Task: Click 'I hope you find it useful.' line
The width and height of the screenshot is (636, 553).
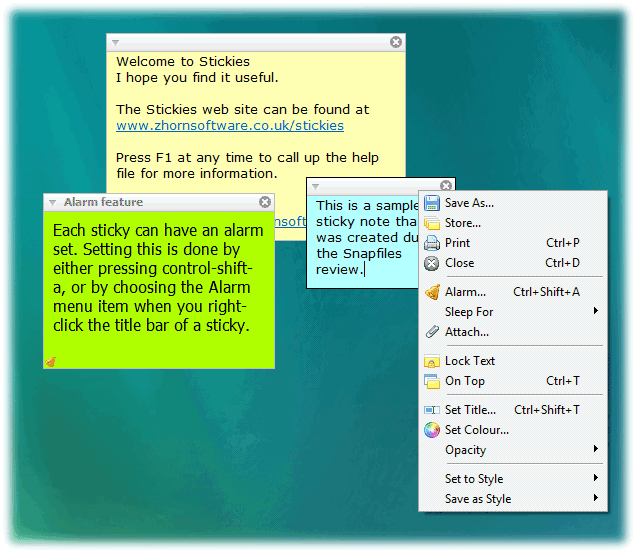Action: tap(197, 77)
